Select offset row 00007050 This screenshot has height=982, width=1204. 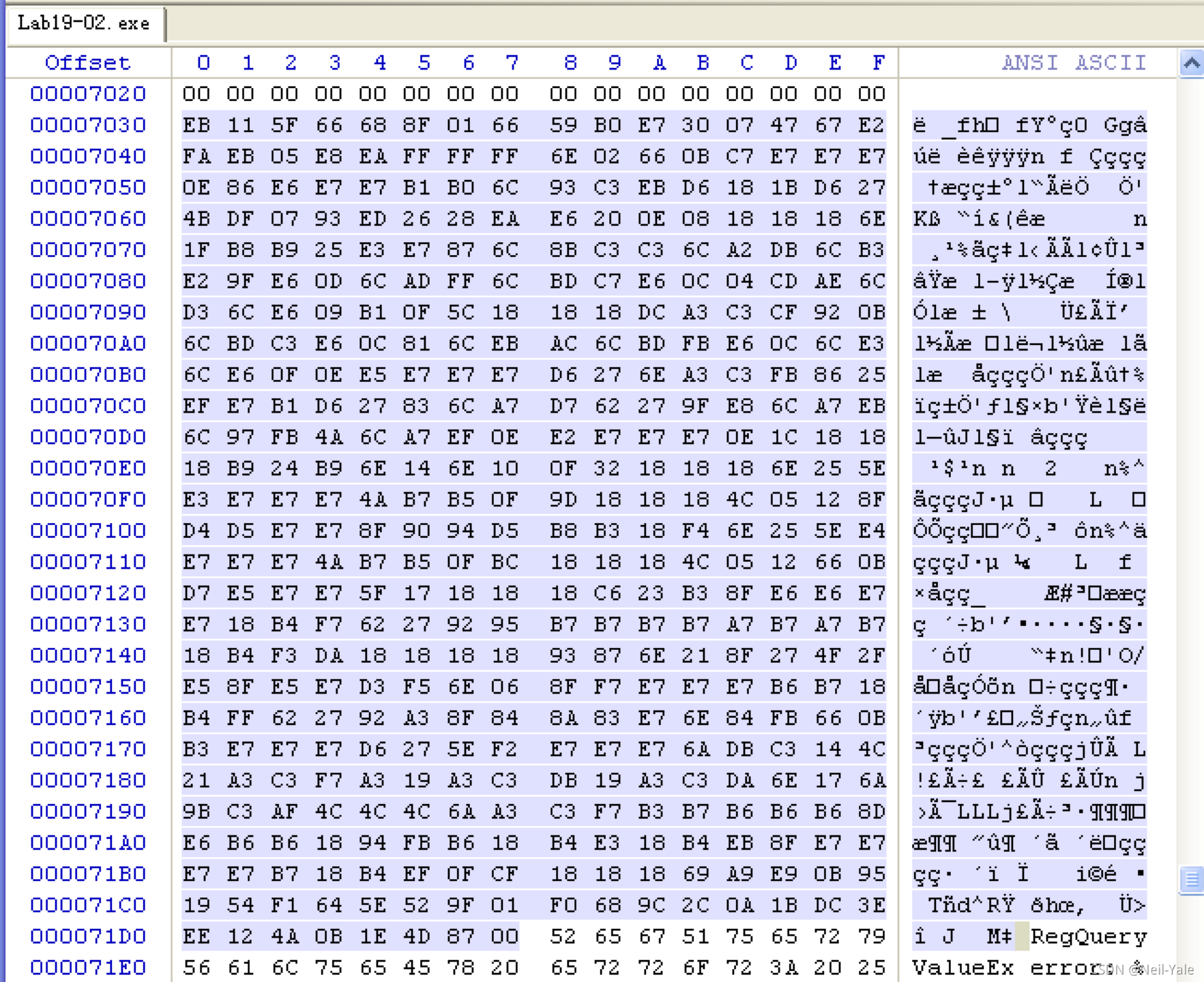pos(88,188)
